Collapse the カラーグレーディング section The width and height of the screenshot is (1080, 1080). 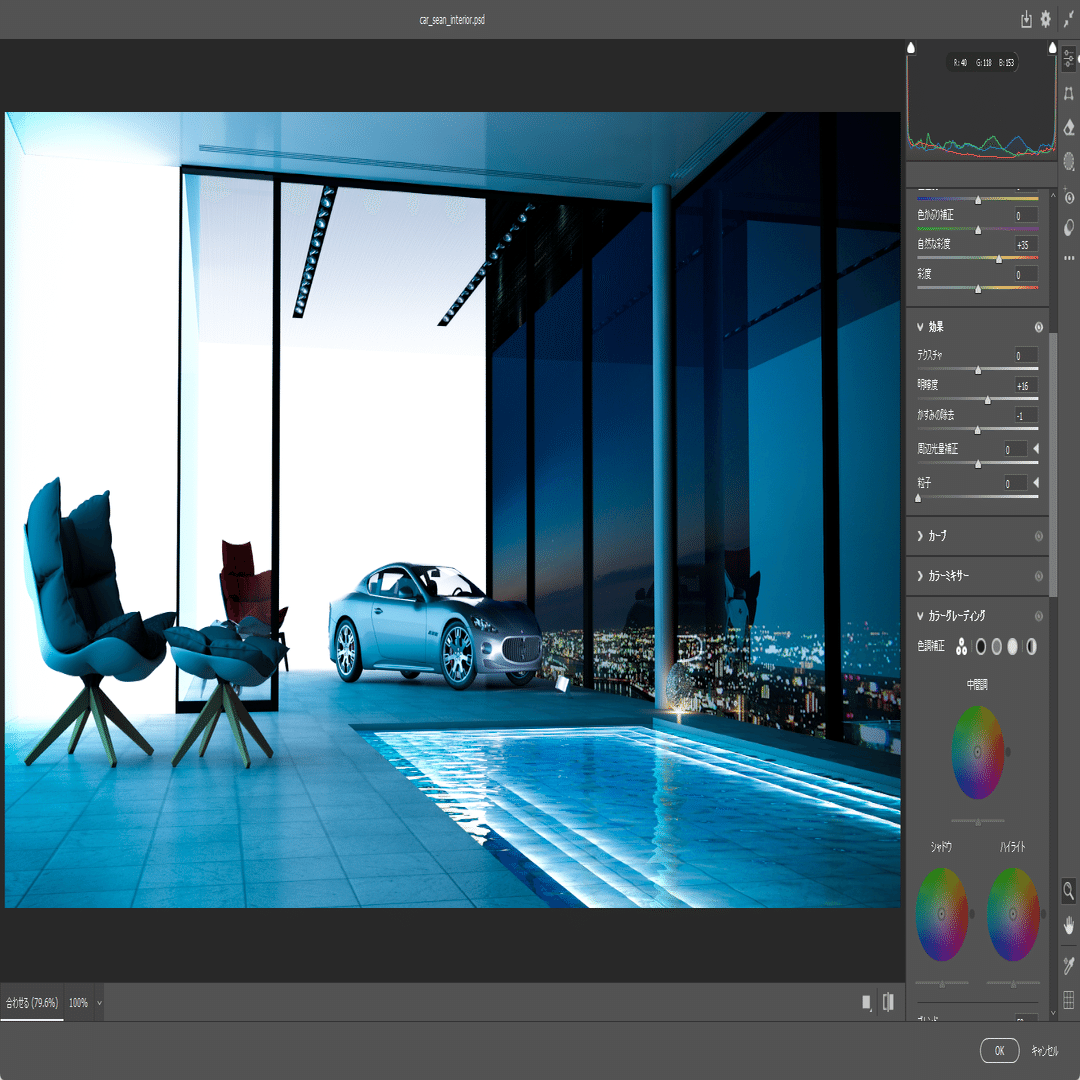point(920,616)
